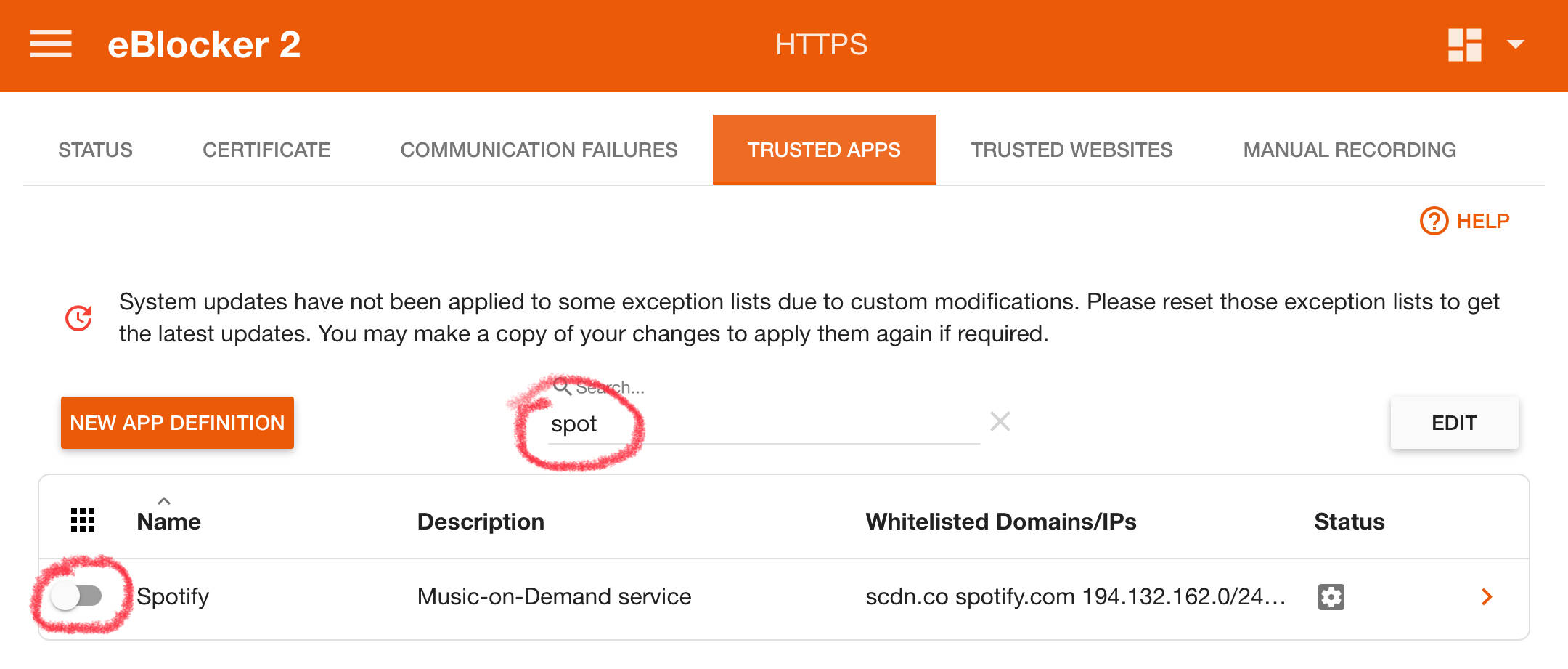Click the Spotify status gear icon
The width and height of the screenshot is (1568, 669).
1331,597
